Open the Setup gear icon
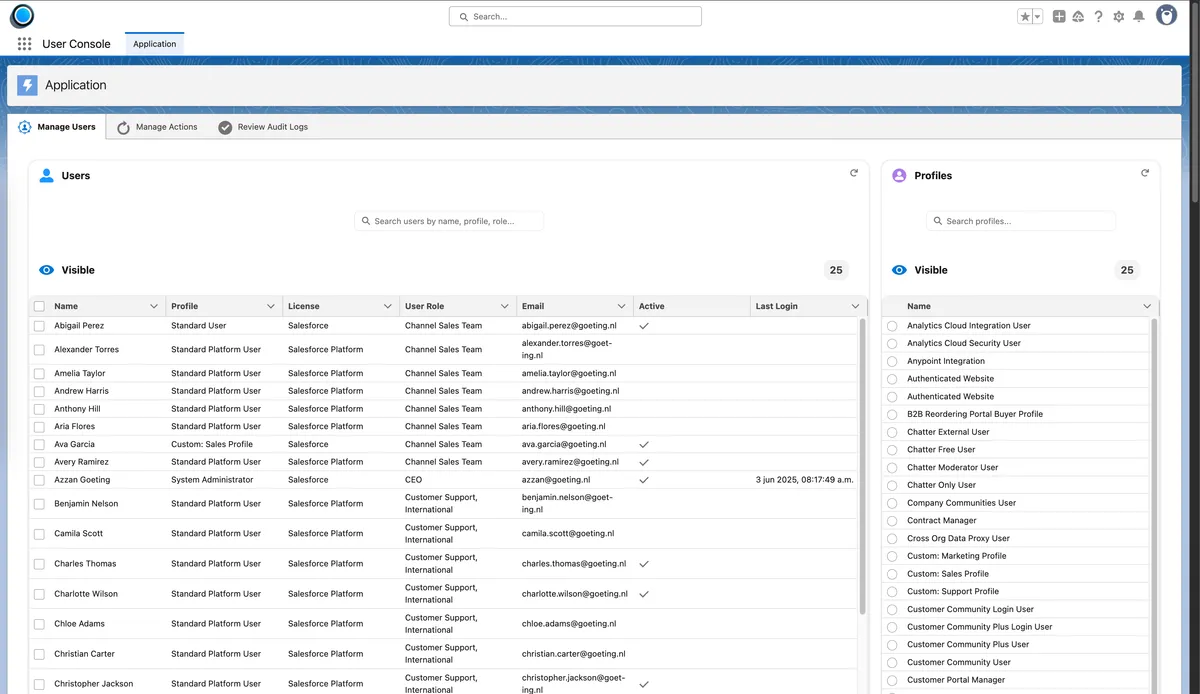1200x694 pixels. click(x=1118, y=16)
